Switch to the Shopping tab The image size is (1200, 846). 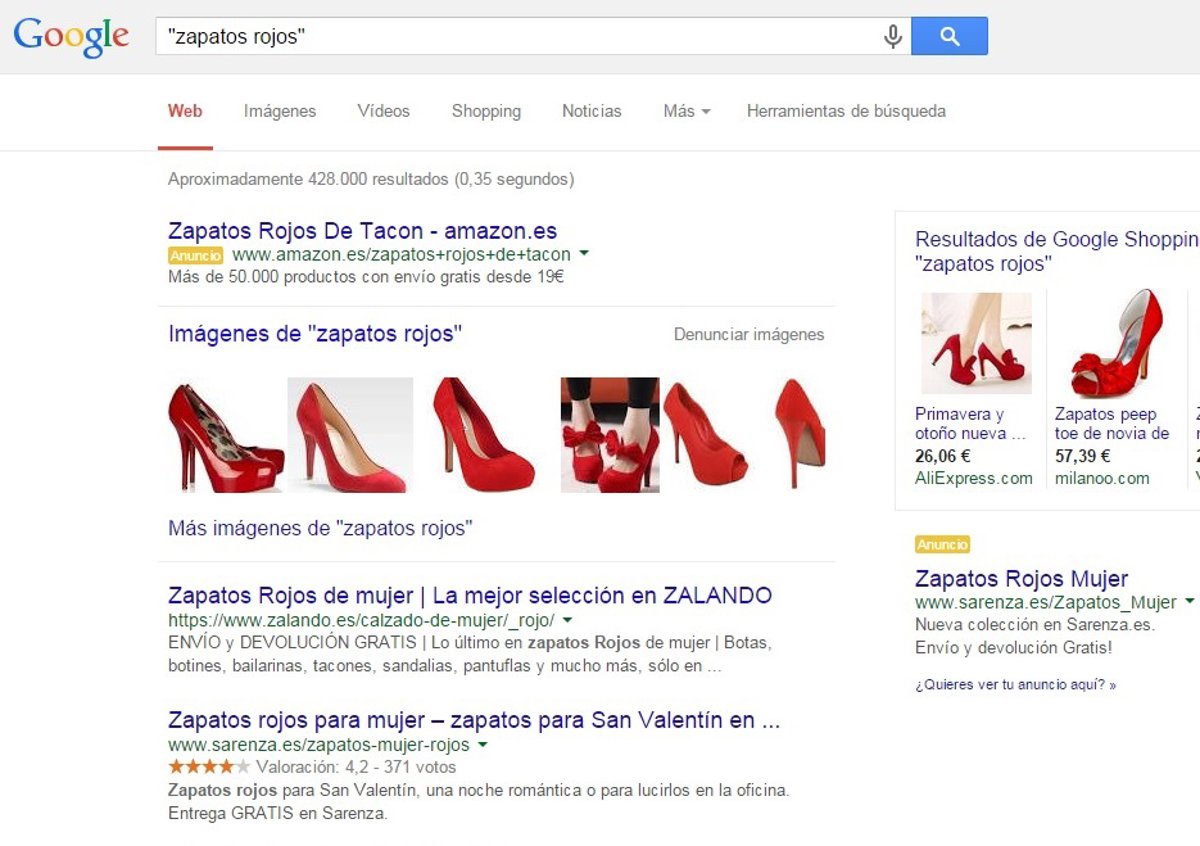[x=486, y=111]
